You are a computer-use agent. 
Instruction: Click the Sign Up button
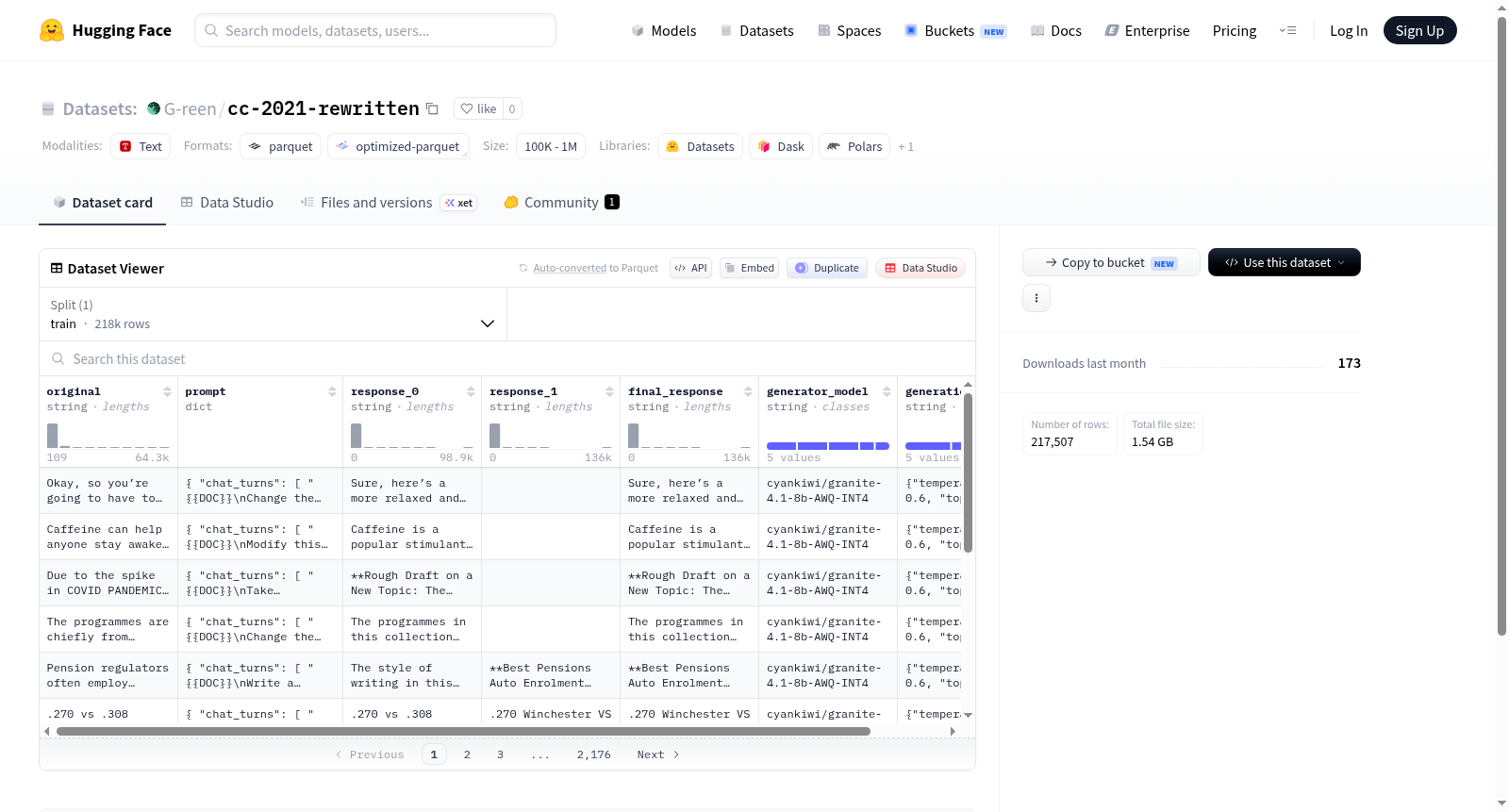point(1419,30)
